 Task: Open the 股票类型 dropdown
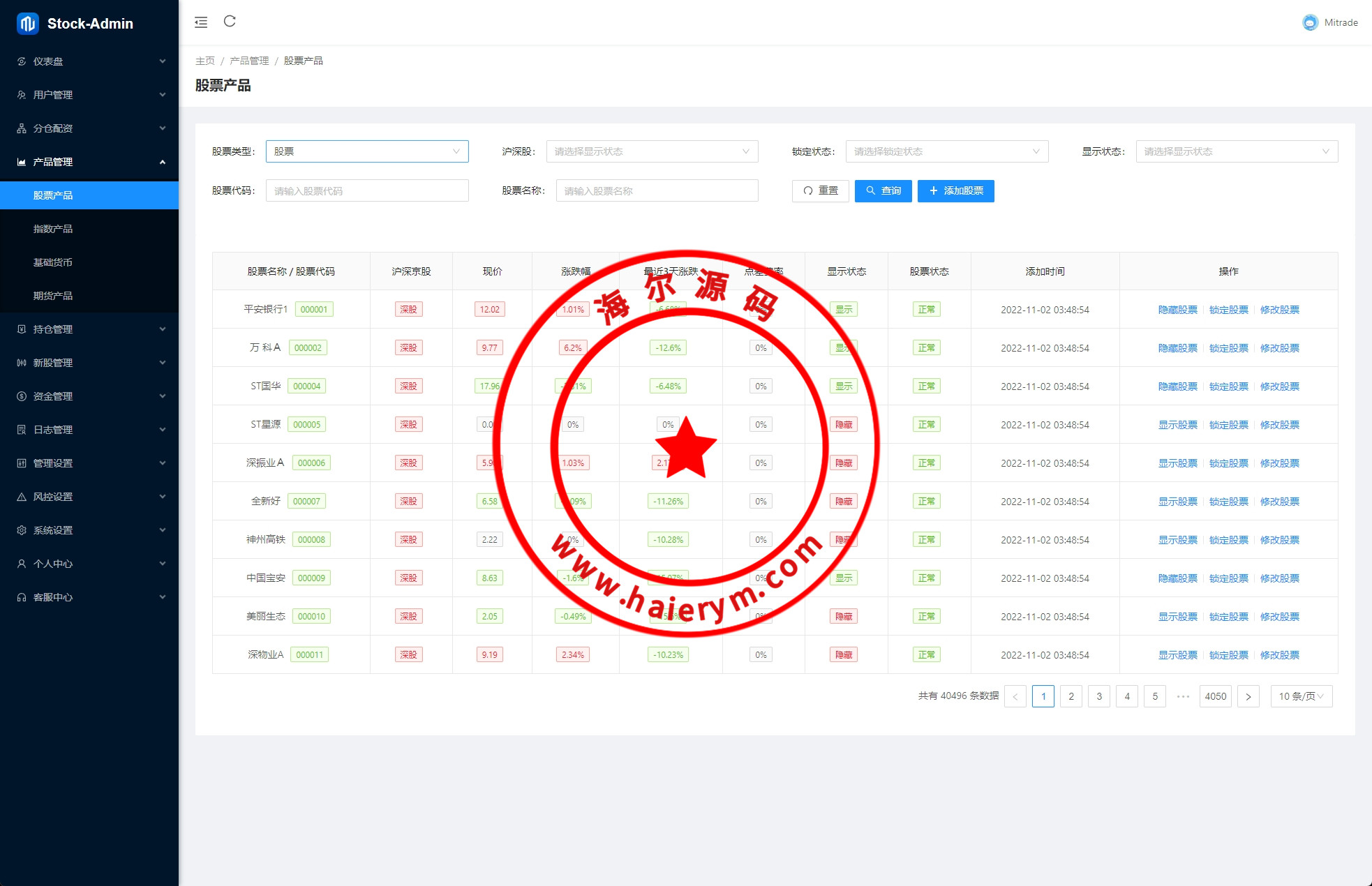[x=367, y=151]
